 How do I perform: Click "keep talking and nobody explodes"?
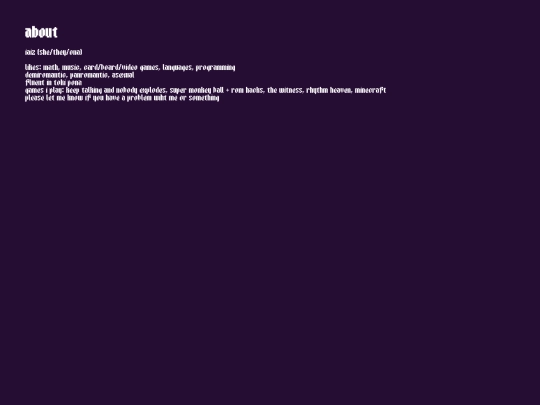coord(116,91)
